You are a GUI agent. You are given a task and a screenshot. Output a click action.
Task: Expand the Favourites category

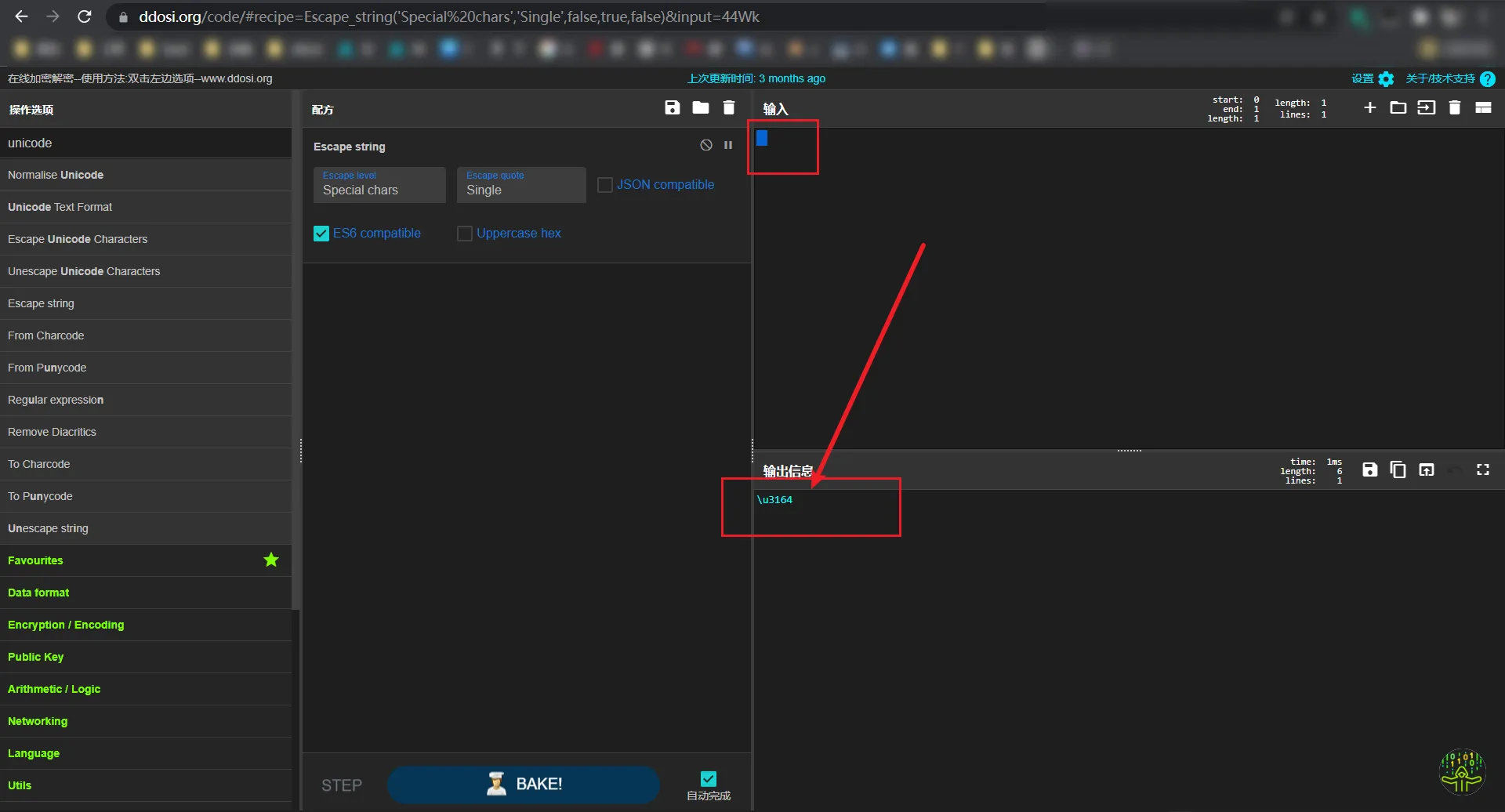(x=35, y=560)
